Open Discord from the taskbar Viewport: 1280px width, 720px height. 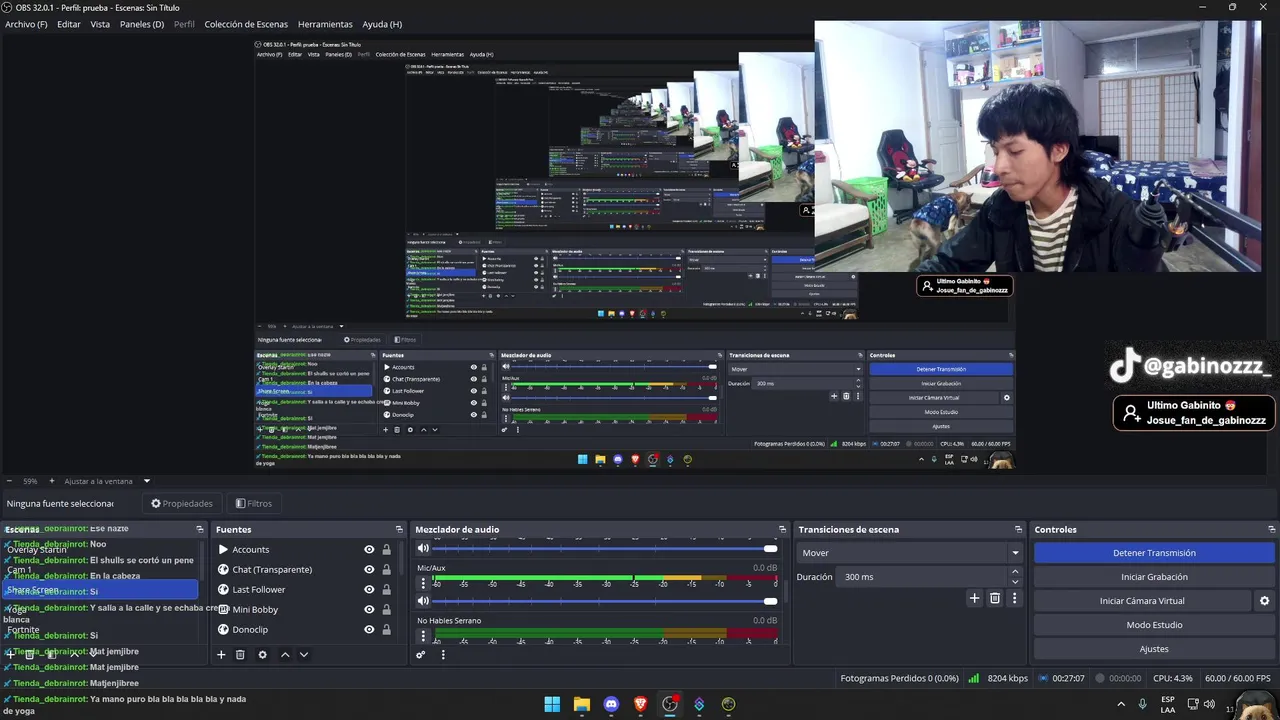(611, 704)
